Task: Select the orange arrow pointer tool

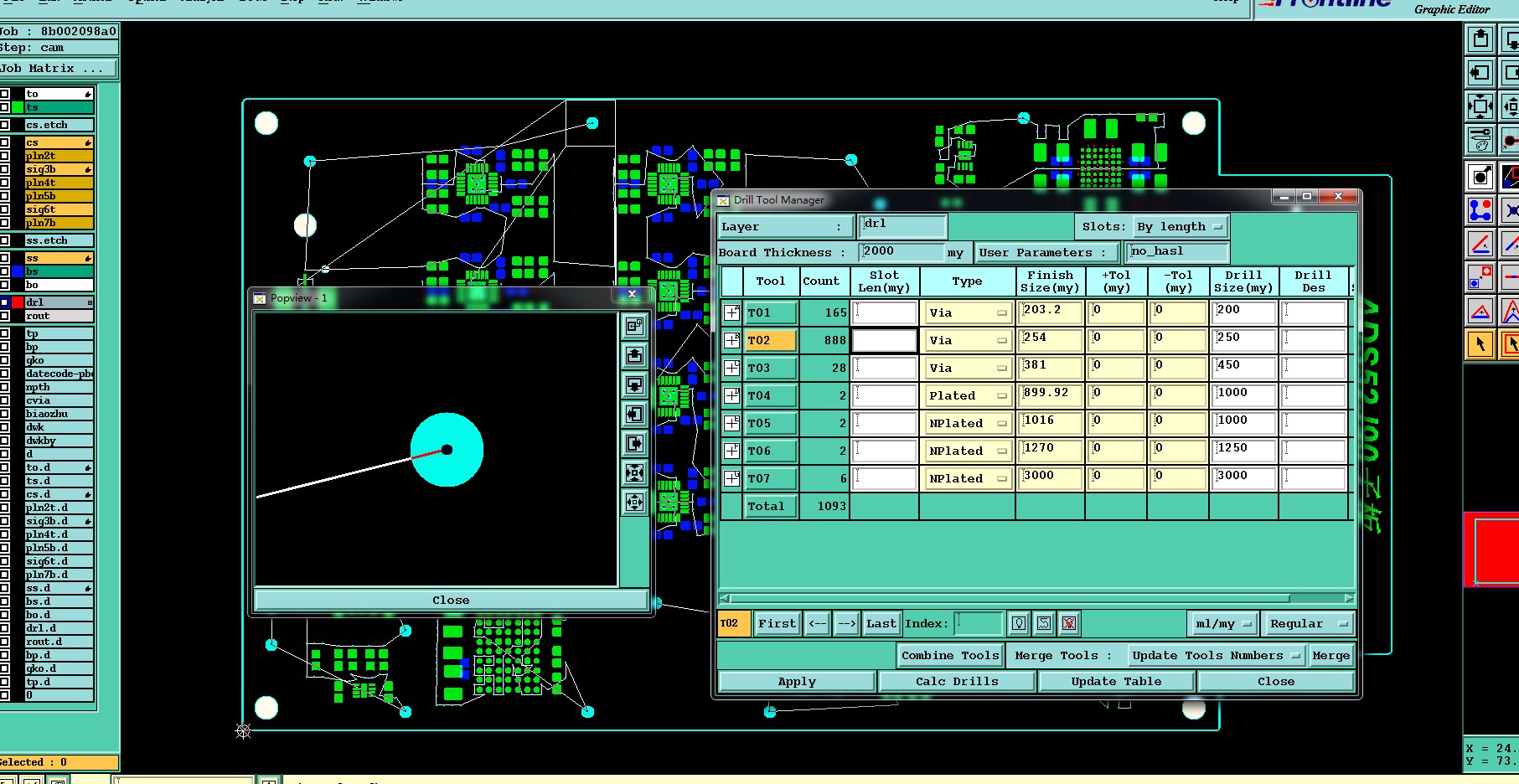Action: [x=1480, y=344]
